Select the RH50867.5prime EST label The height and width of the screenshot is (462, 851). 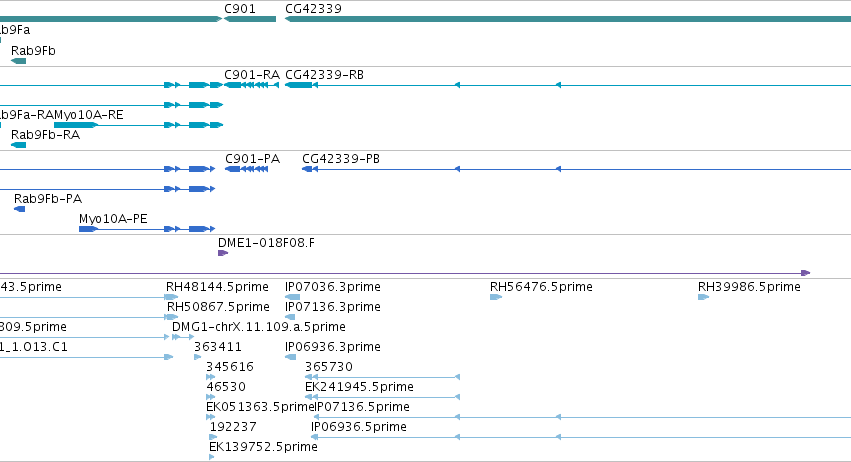(x=218, y=307)
